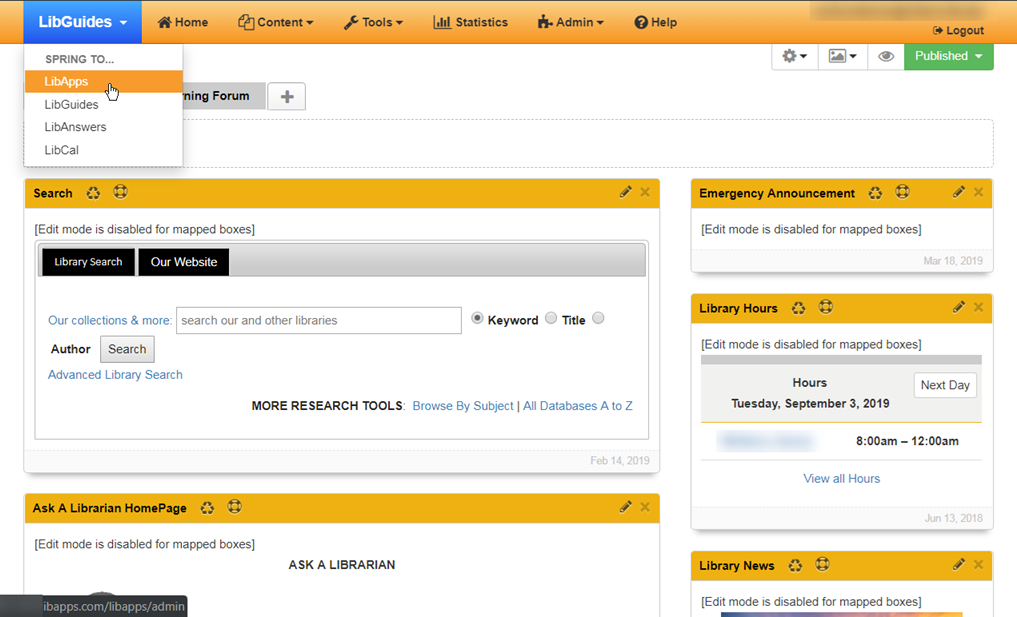This screenshot has width=1017, height=617.
Task: Select the Title radio button
Action: (551, 318)
